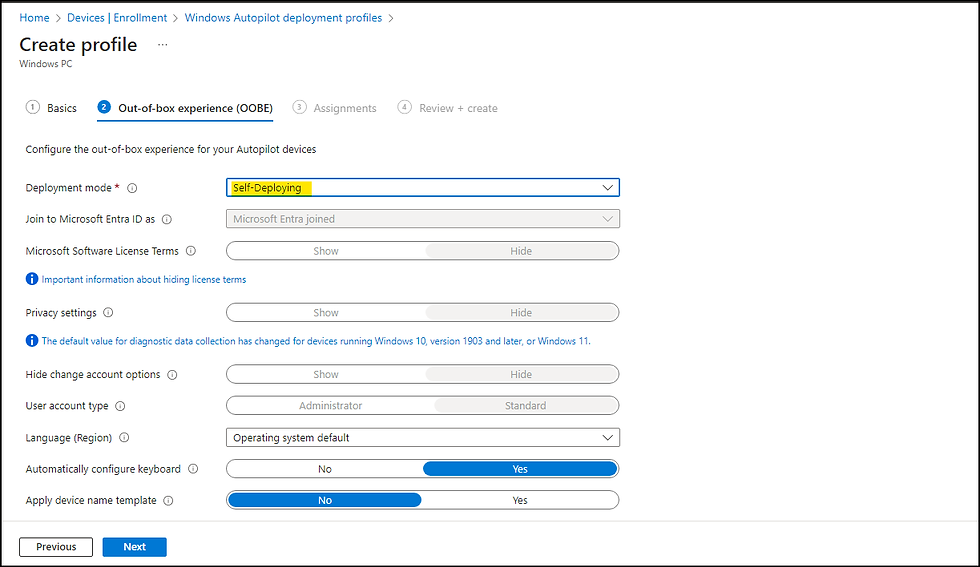This screenshot has width=980, height=567.
Task: Set Automatically configure keyboard to No
Action: click(x=324, y=469)
